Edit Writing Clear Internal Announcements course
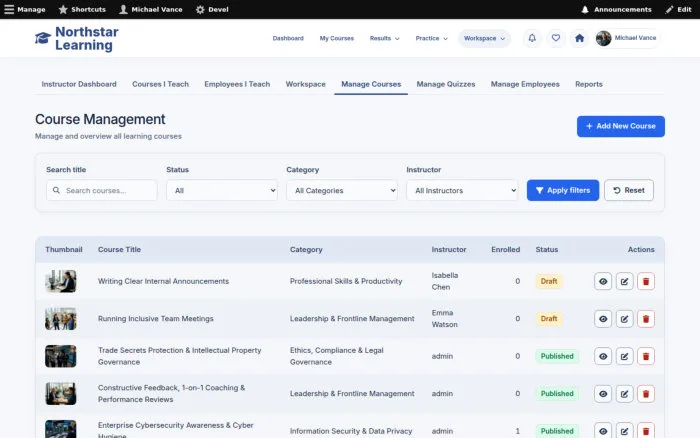This screenshot has height=438, width=700. (624, 281)
